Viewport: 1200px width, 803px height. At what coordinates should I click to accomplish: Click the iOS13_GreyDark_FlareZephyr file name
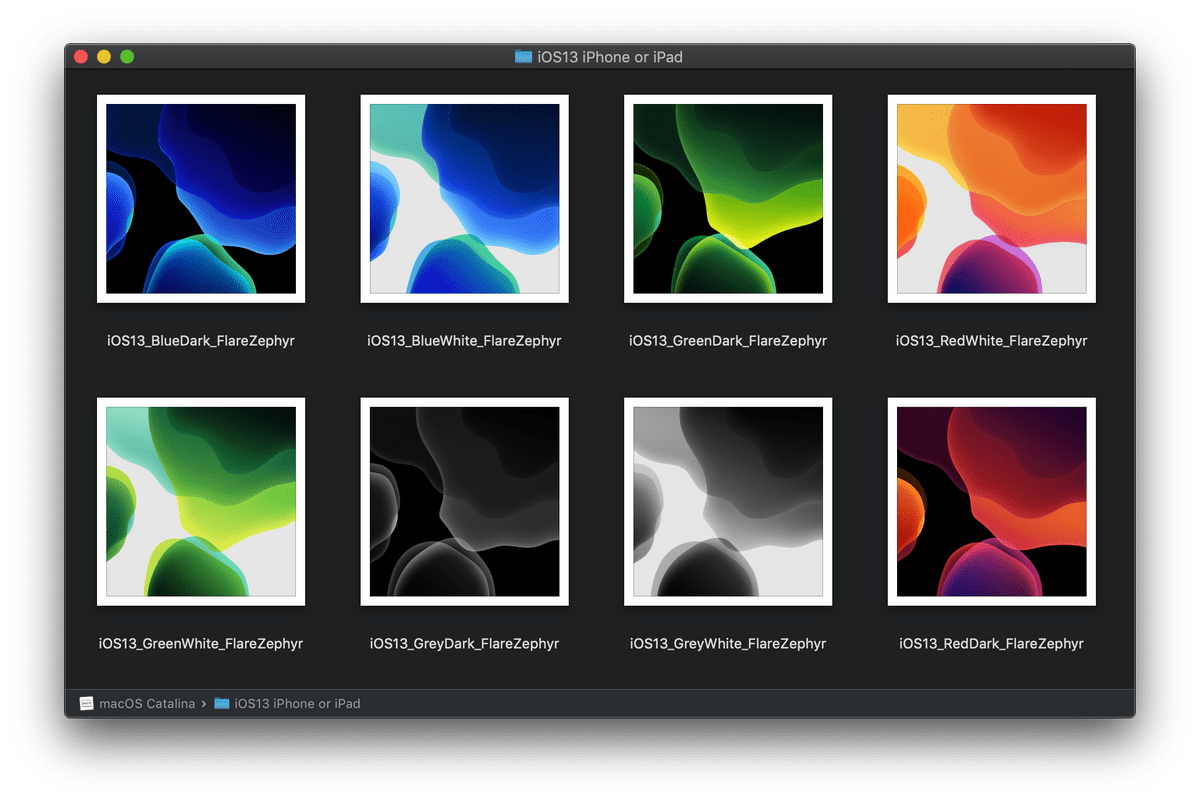465,644
